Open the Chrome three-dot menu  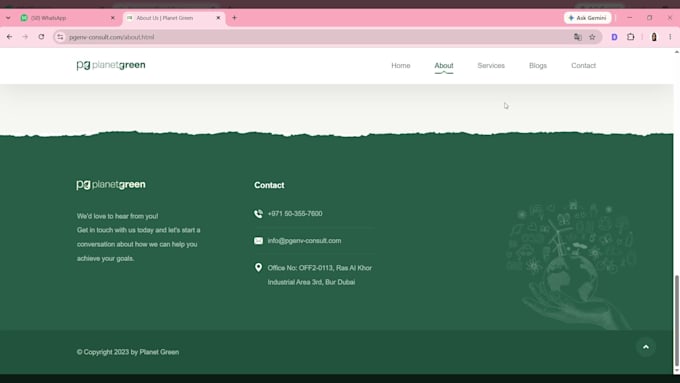point(670,37)
